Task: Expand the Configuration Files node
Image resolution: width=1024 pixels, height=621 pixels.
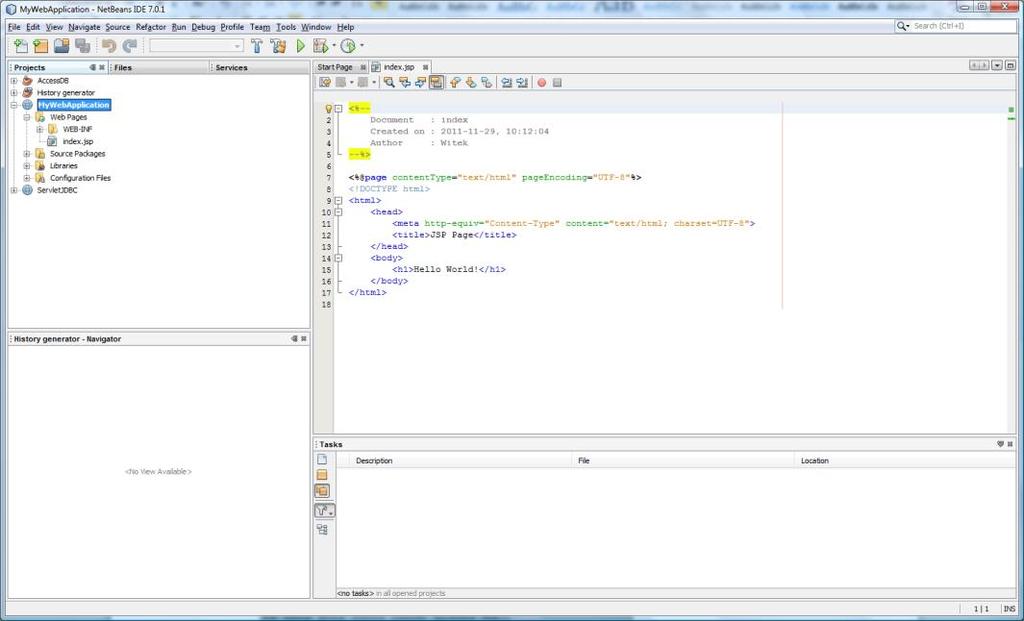Action: click(27, 178)
